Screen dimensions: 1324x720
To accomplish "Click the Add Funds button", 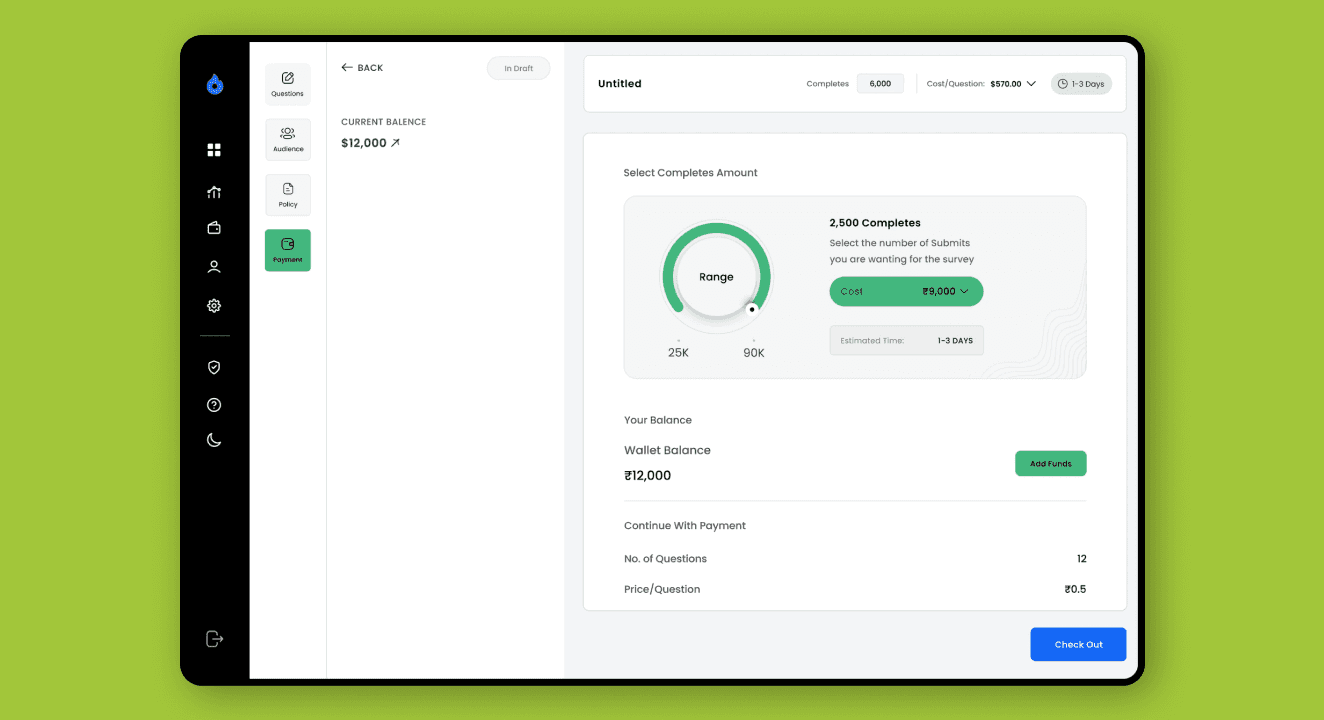I will (1051, 464).
